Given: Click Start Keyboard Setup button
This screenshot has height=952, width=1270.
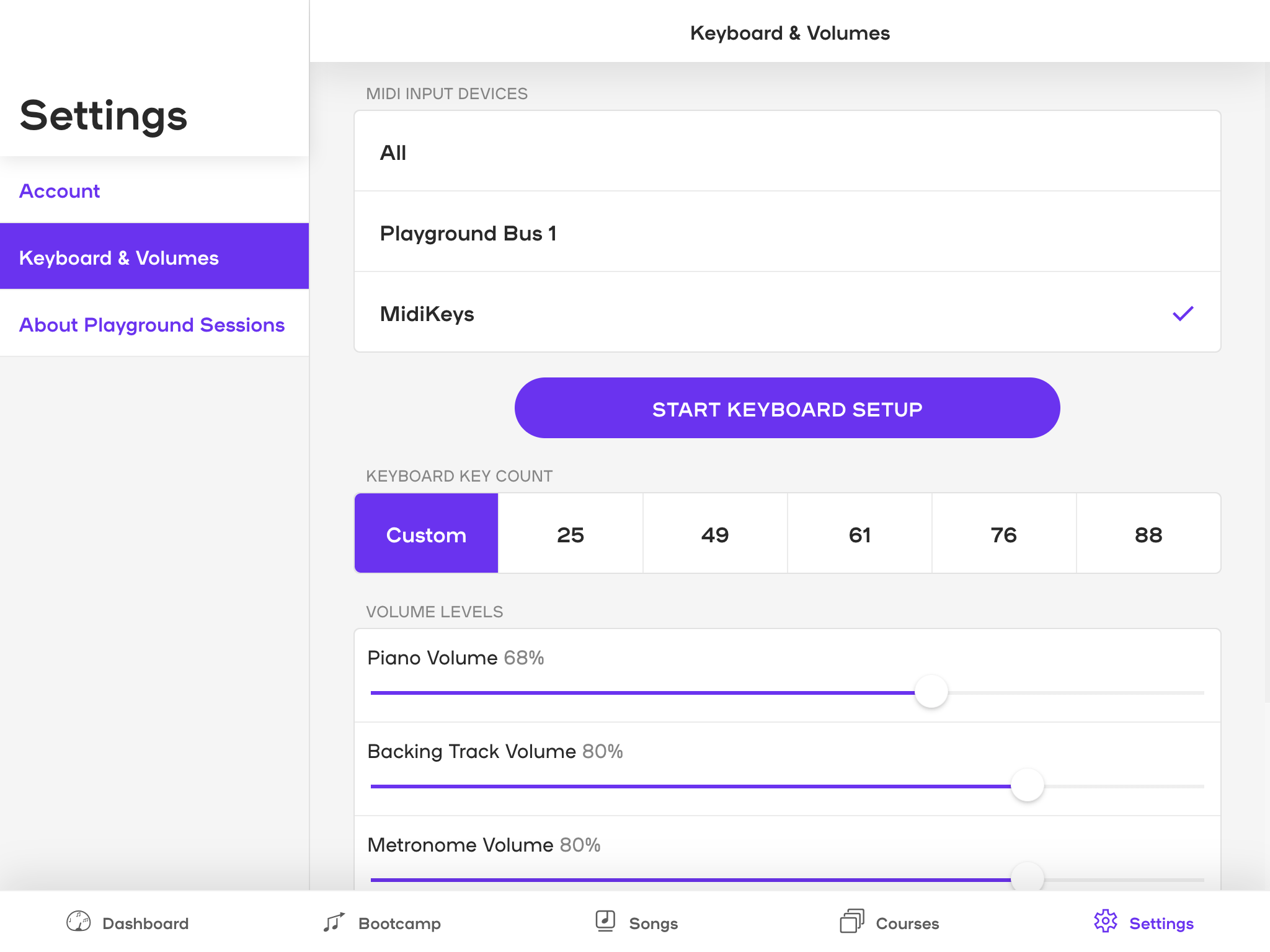Looking at the screenshot, I should pyautogui.click(x=787, y=408).
